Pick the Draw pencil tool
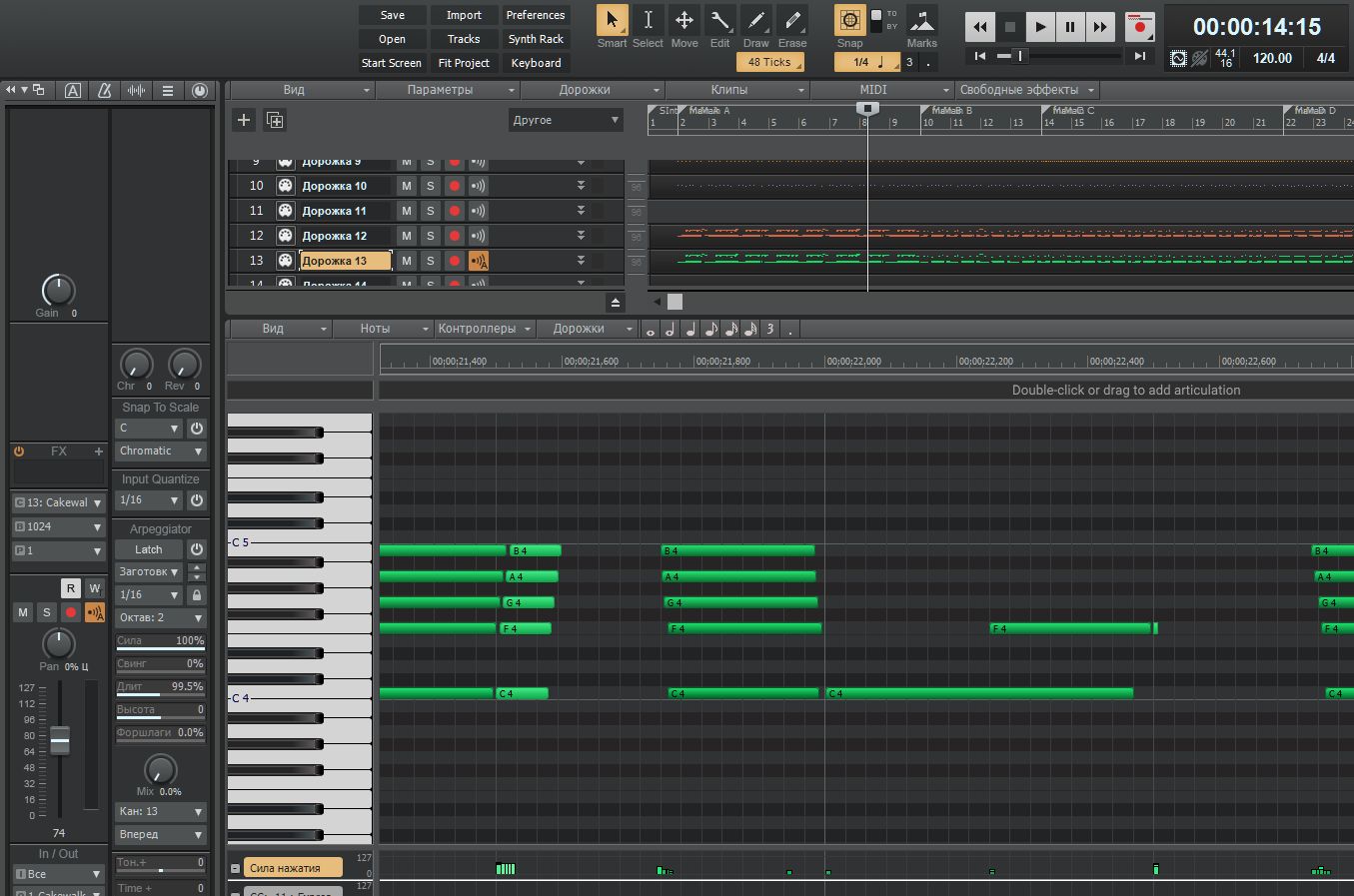 click(755, 21)
